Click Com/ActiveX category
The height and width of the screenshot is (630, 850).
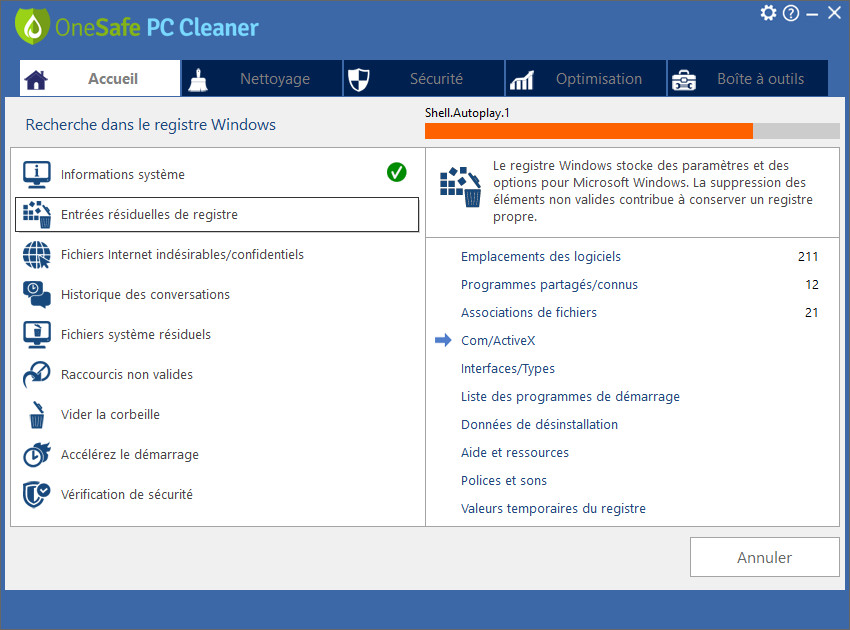pyautogui.click(x=498, y=340)
